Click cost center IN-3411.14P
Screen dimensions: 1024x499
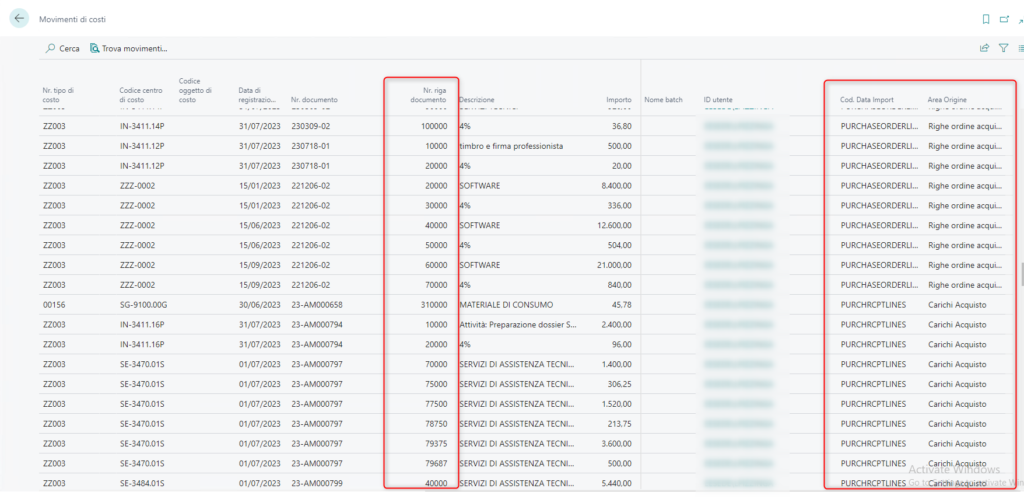[141, 126]
